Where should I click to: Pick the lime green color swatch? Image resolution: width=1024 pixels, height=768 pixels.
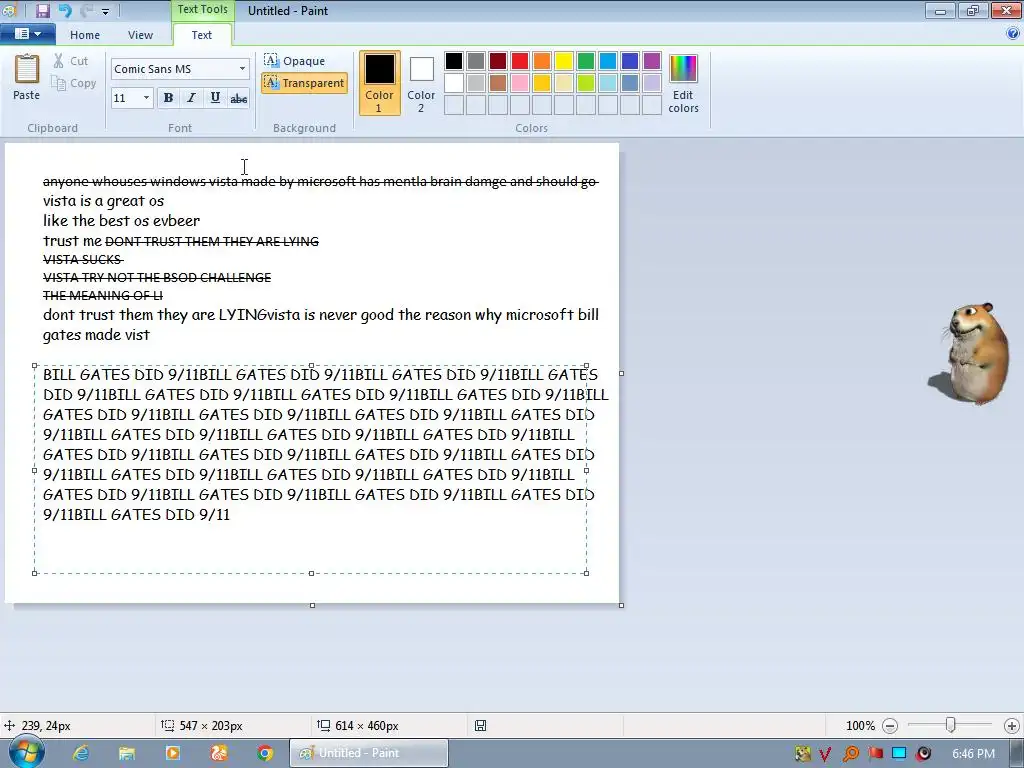click(586, 83)
